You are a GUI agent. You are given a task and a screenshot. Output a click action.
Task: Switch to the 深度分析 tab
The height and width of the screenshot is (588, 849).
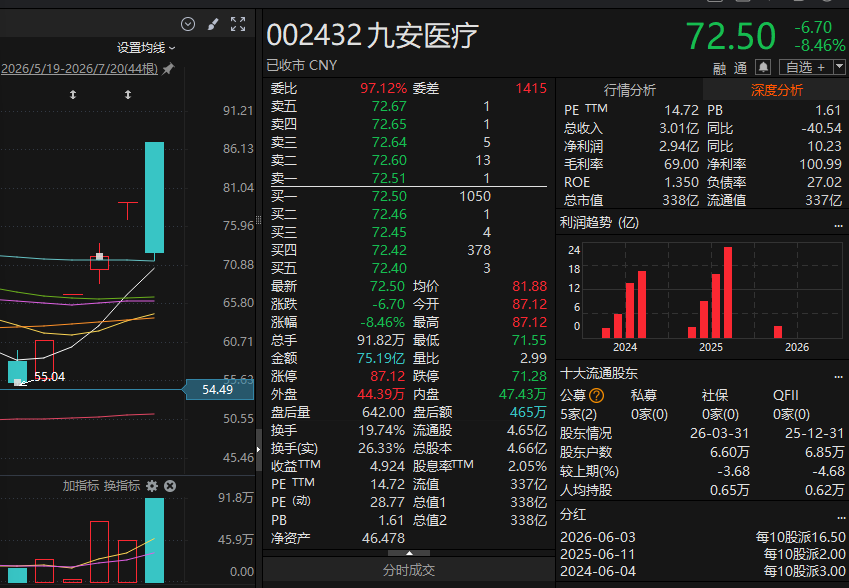coord(776,90)
